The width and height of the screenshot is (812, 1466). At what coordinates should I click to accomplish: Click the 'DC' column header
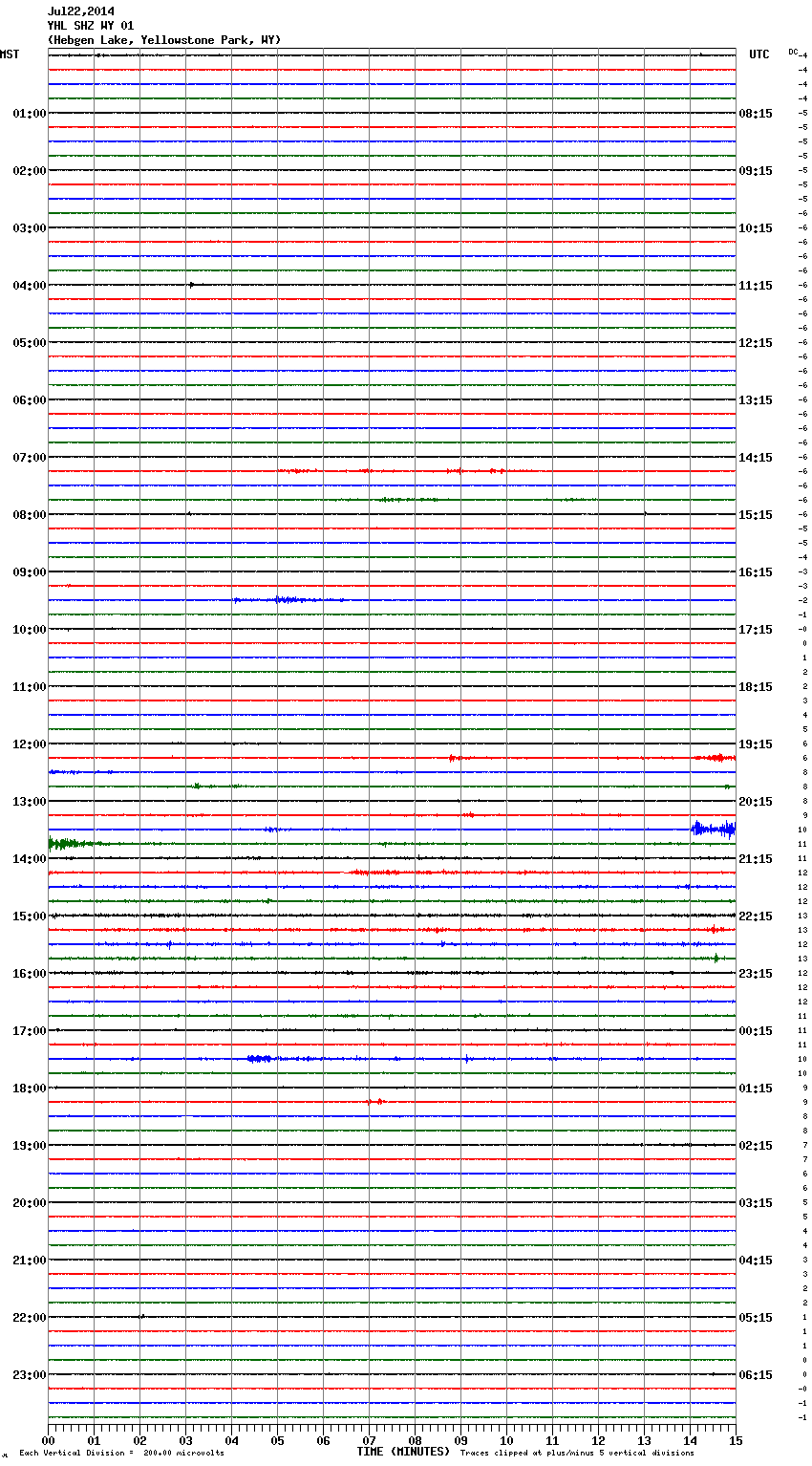point(793,52)
